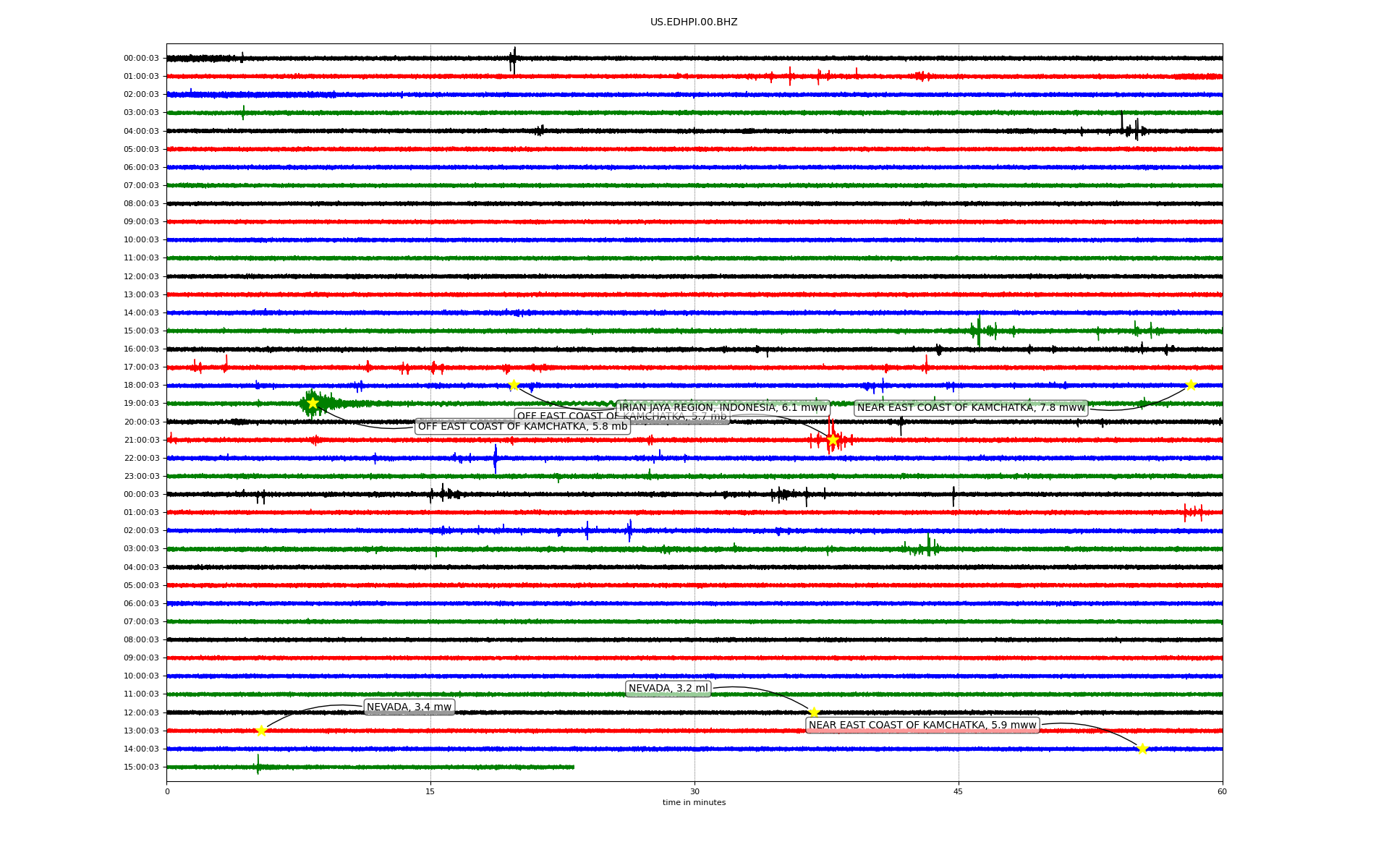Click the star on the 21:00:03 red trace

tap(833, 439)
